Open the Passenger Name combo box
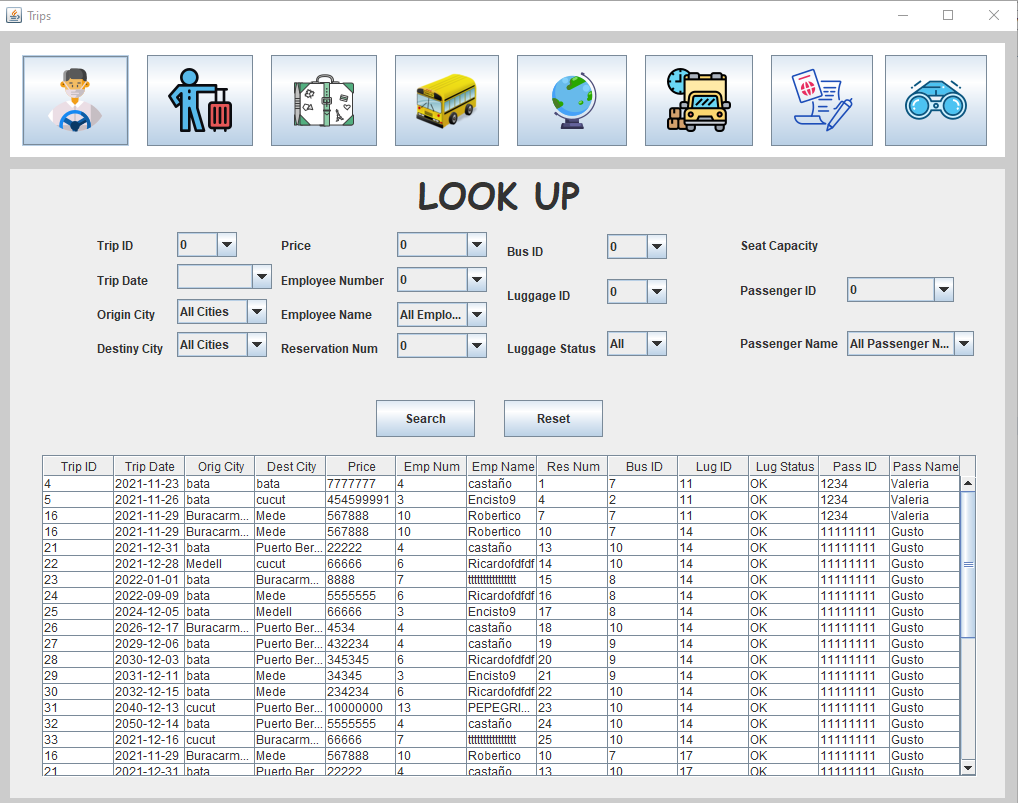Image resolution: width=1018 pixels, height=803 pixels. pyautogui.click(x=910, y=344)
